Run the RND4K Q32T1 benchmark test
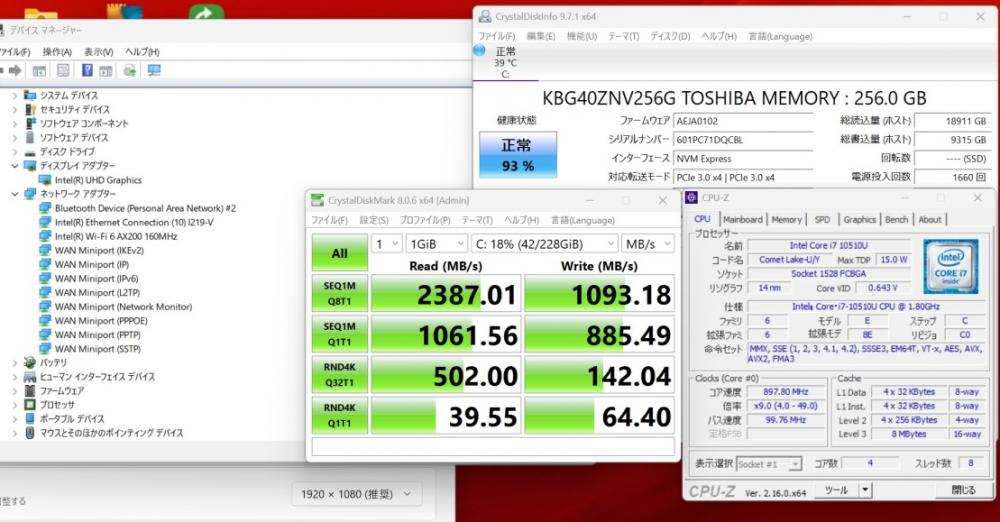 [x=339, y=375]
